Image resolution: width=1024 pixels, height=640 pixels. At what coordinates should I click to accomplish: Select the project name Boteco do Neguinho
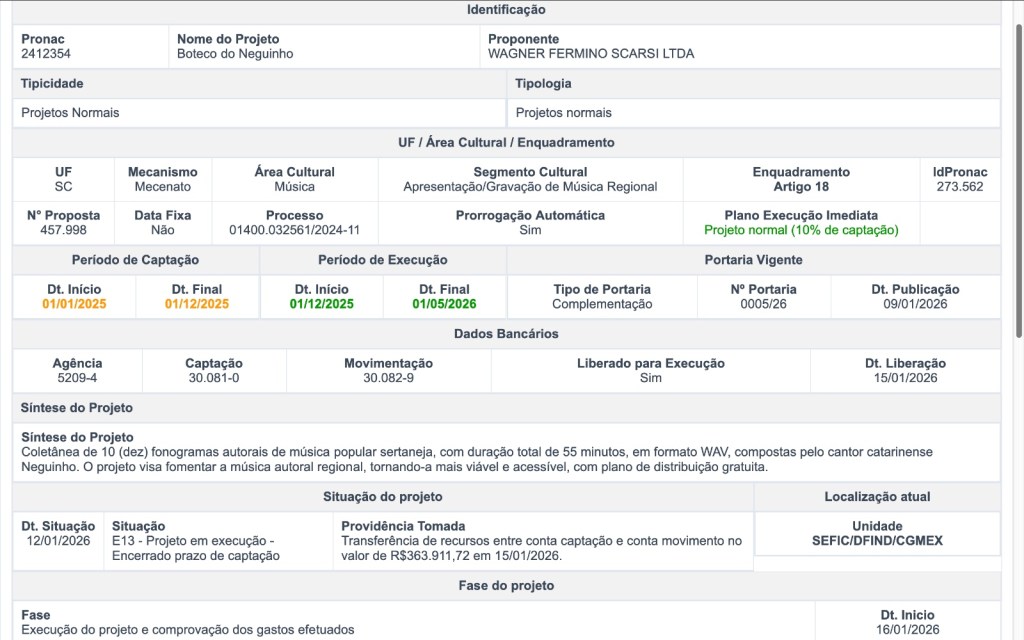point(235,54)
